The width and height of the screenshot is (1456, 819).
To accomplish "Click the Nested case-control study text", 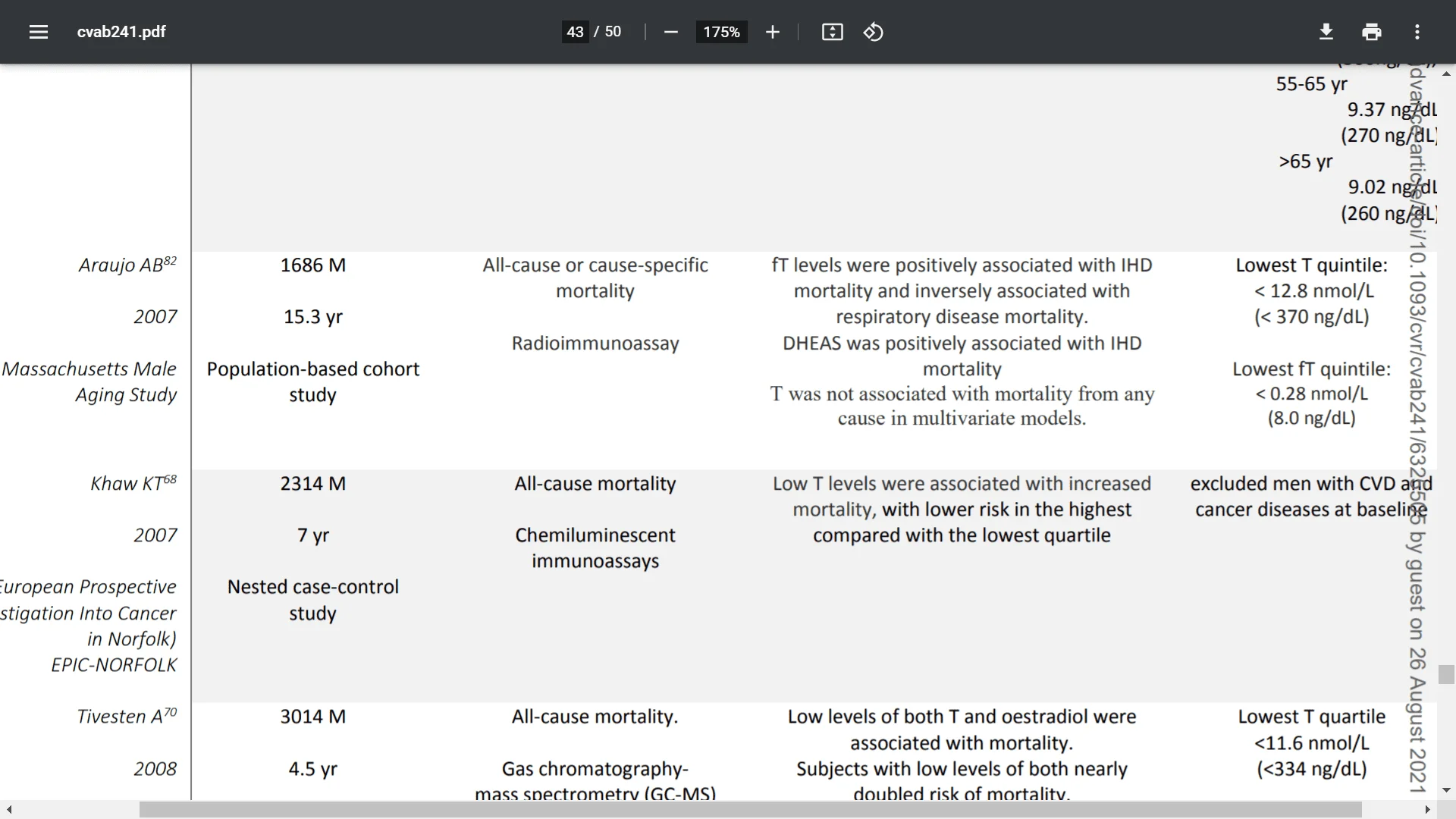I will 313,599.
